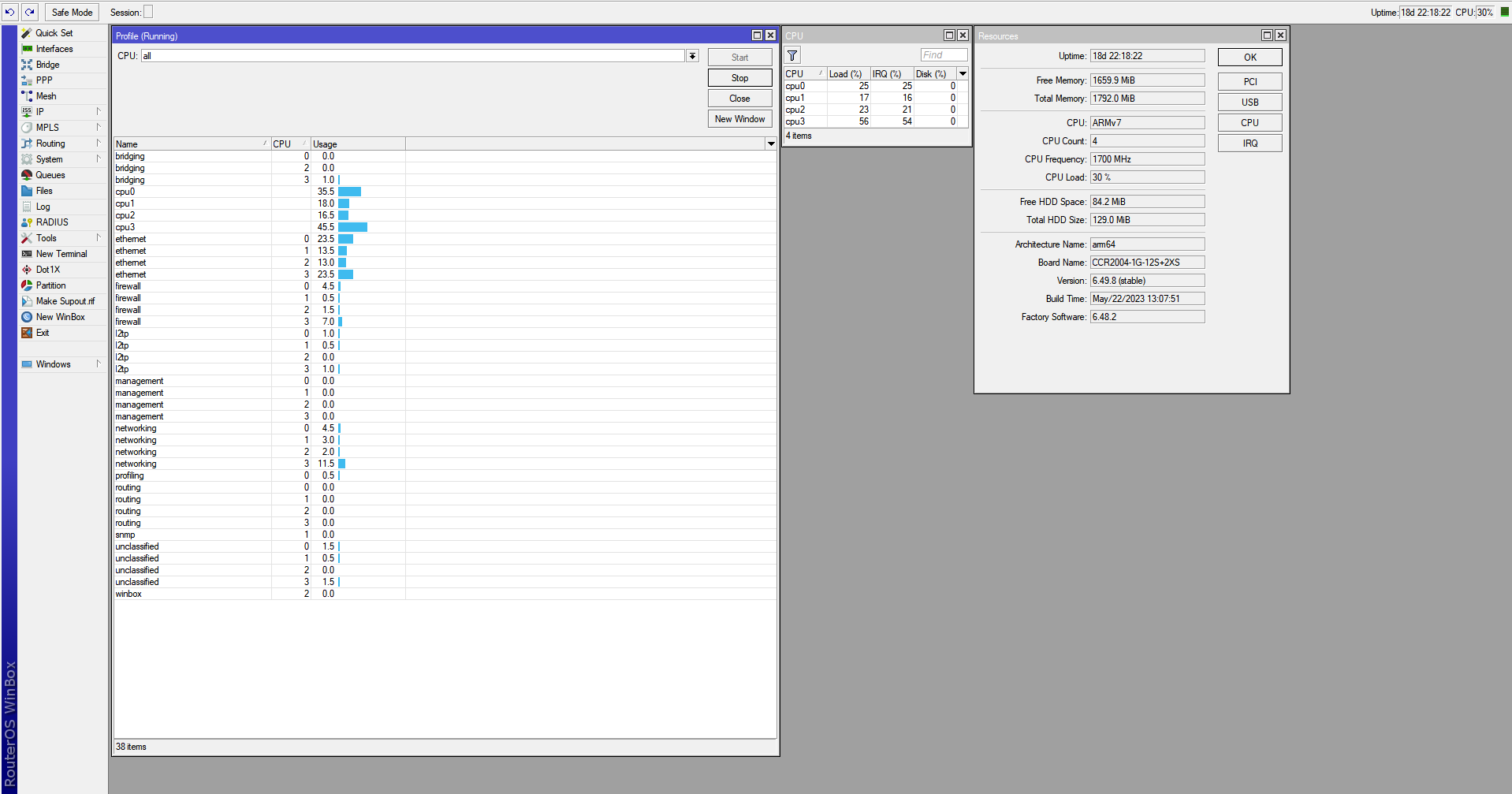The height and width of the screenshot is (794, 1512).
Task: Open the Interfaces icon in sidebar
Action: point(27,49)
